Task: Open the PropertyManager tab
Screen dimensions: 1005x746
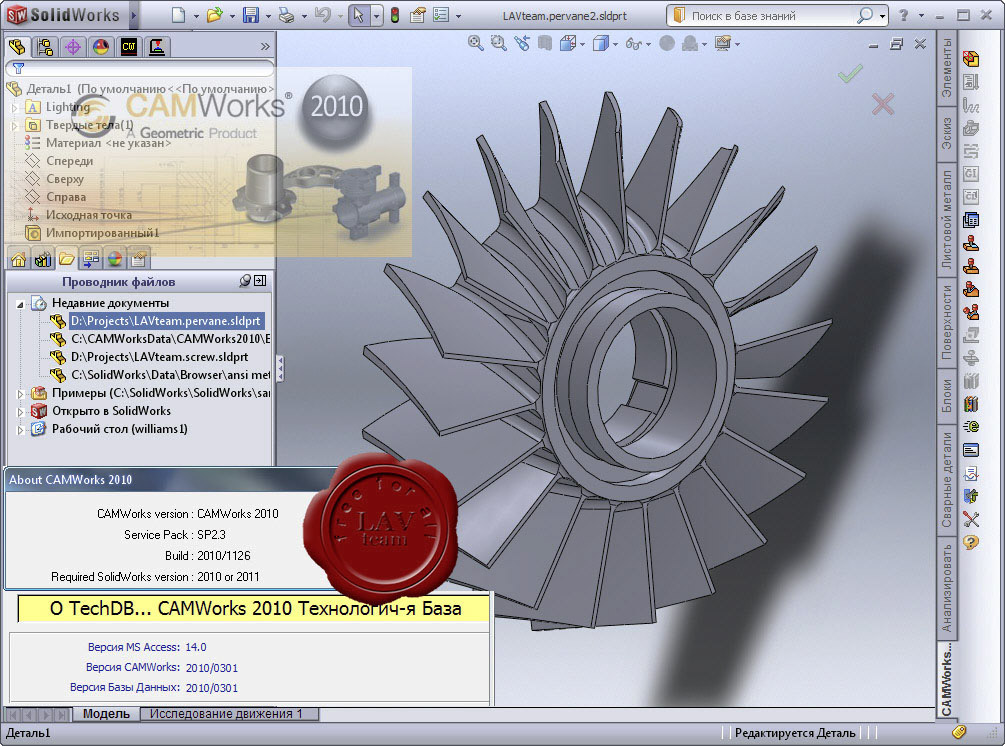Action: (45, 46)
